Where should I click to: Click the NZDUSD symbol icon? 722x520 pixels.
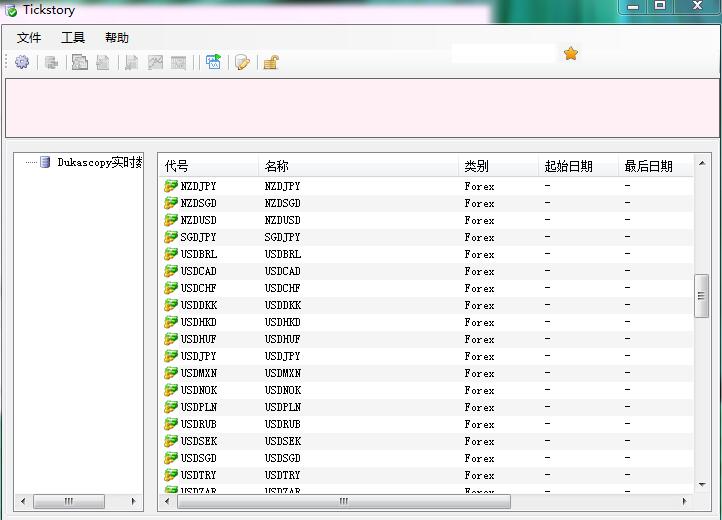[x=171, y=220]
